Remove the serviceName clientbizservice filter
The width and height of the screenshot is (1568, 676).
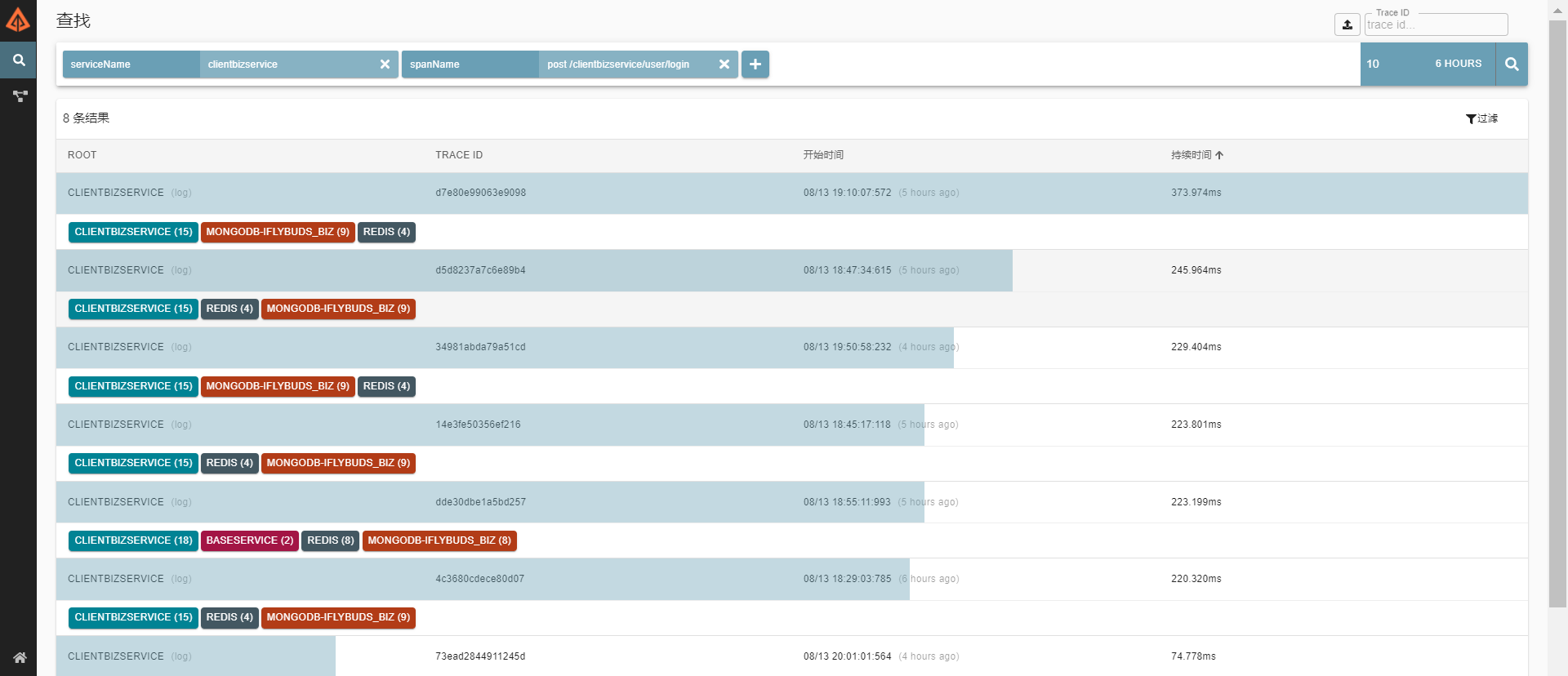click(x=385, y=64)
